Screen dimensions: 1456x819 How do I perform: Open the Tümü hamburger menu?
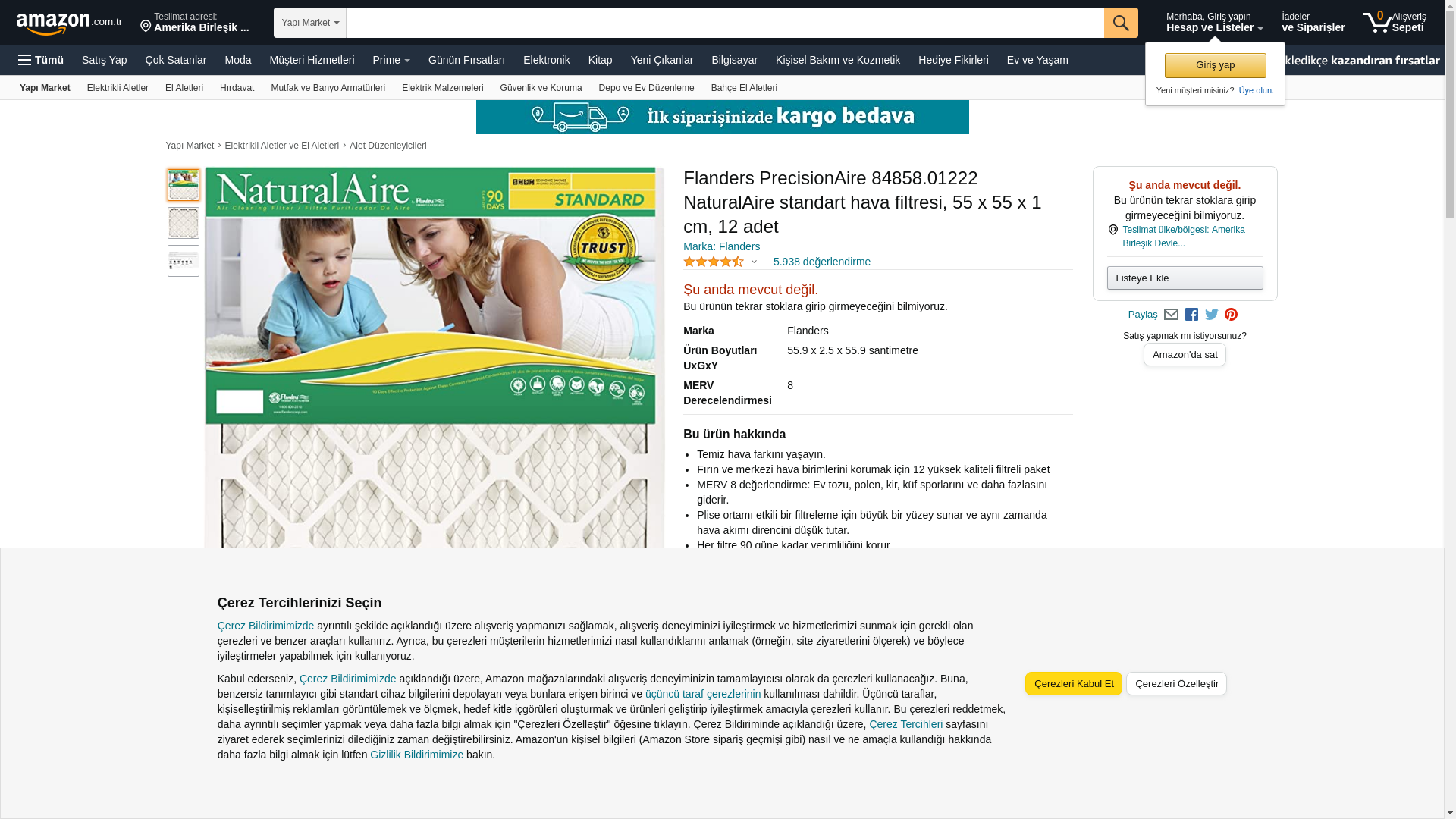pyautogui.click(x=41, y=60)
